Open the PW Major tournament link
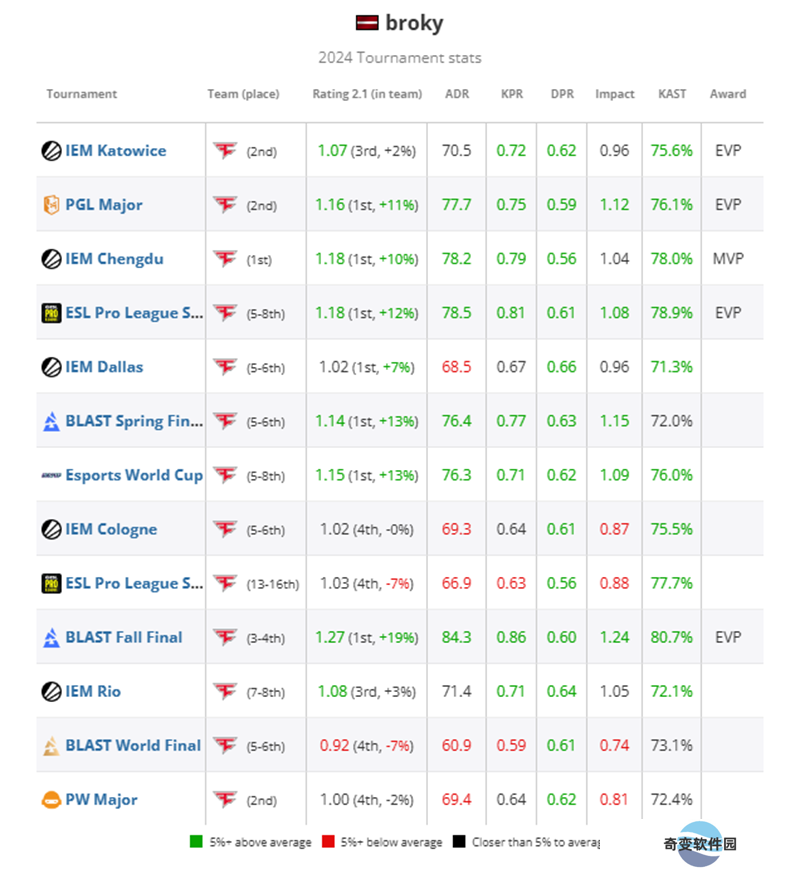800x869 pixels. [x=101, y=800]
